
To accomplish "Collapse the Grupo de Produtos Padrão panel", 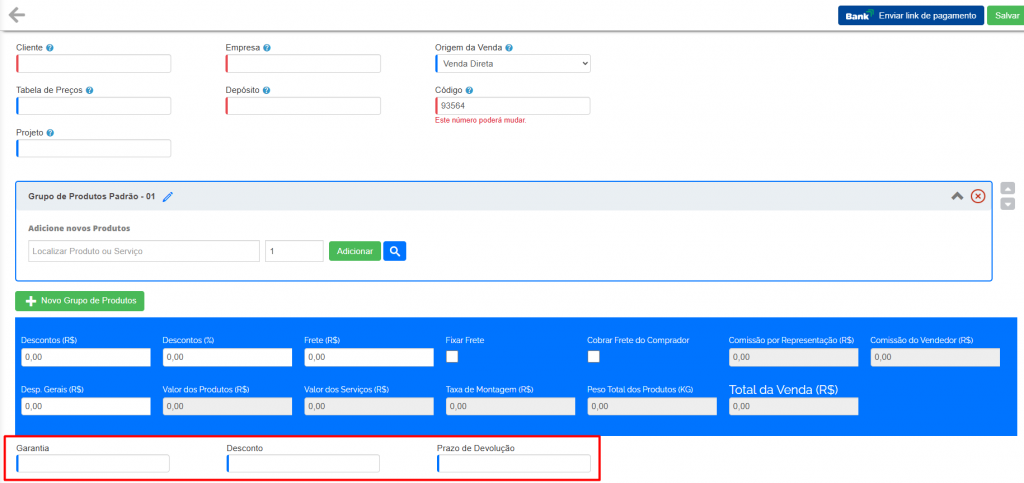I will click(x=957, y=196).
